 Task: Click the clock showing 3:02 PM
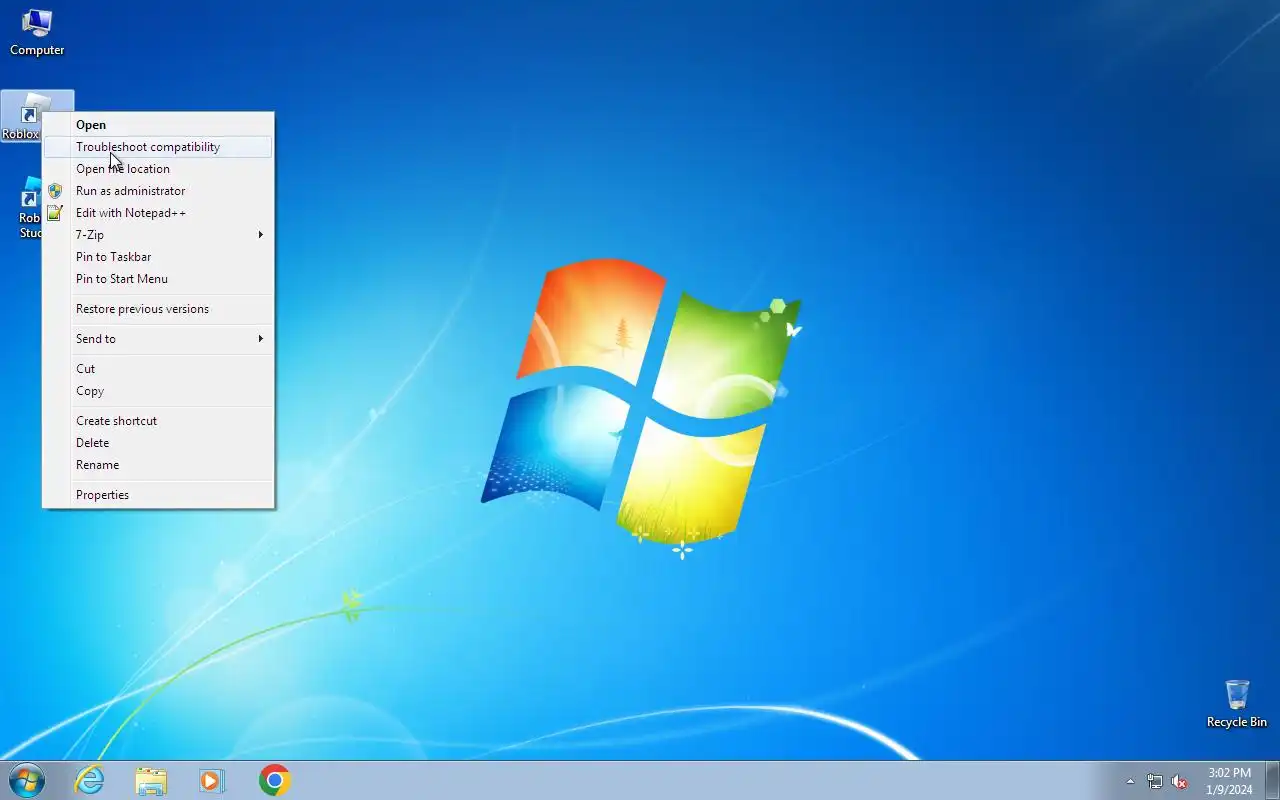coord(1229,780)
